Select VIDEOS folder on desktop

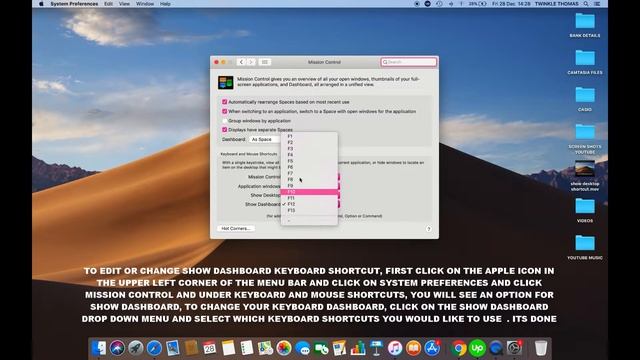[585, 207]
